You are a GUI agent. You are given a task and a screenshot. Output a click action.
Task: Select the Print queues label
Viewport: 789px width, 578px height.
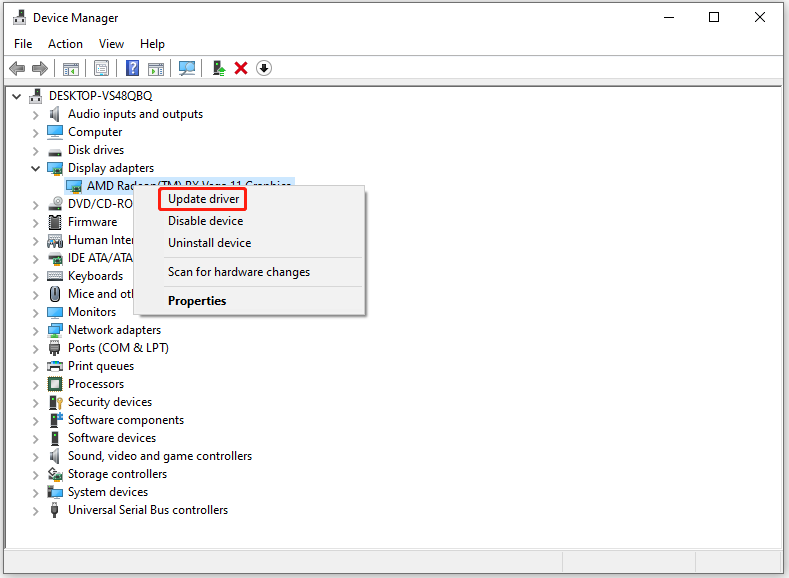(x=101, y=366)
